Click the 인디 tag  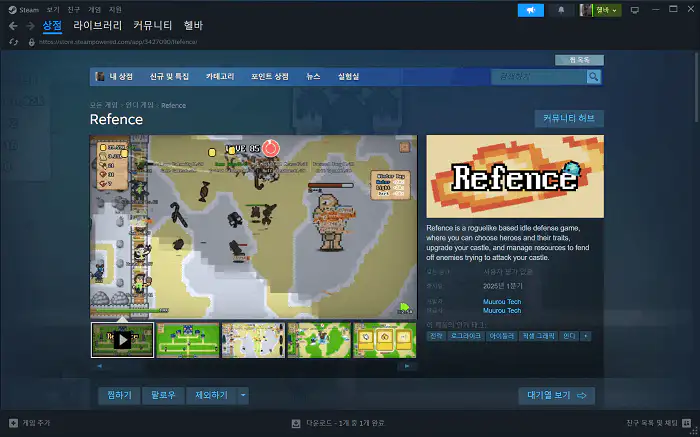569,336
